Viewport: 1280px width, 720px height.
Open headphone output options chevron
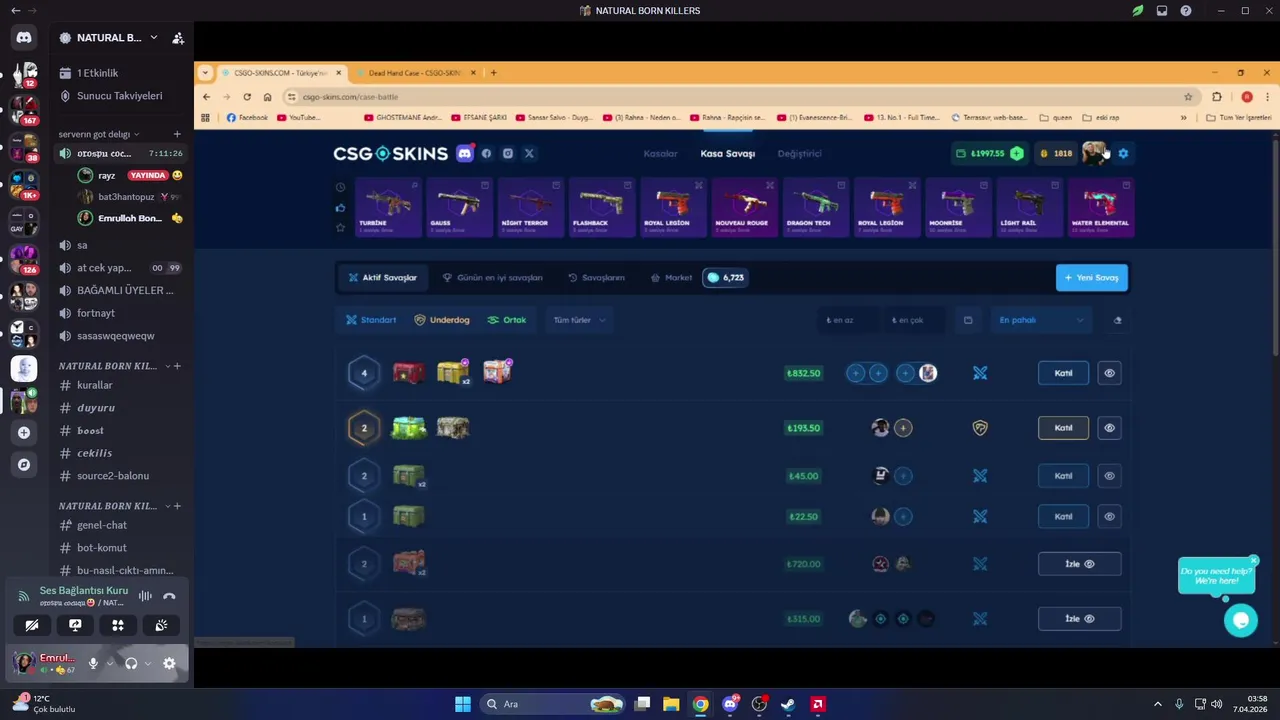click(148, 663)
